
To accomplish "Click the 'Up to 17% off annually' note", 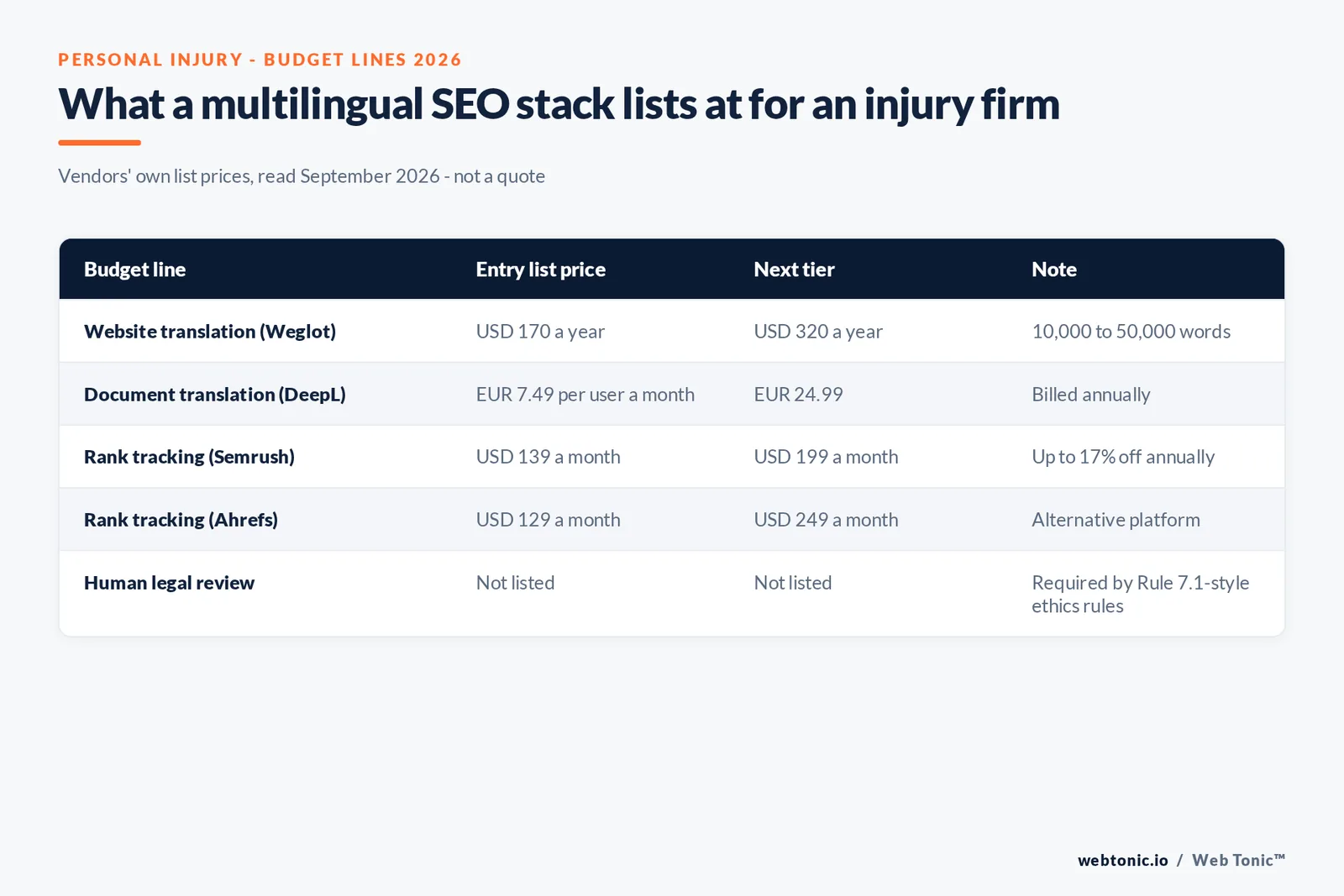I will point(1123,457).
